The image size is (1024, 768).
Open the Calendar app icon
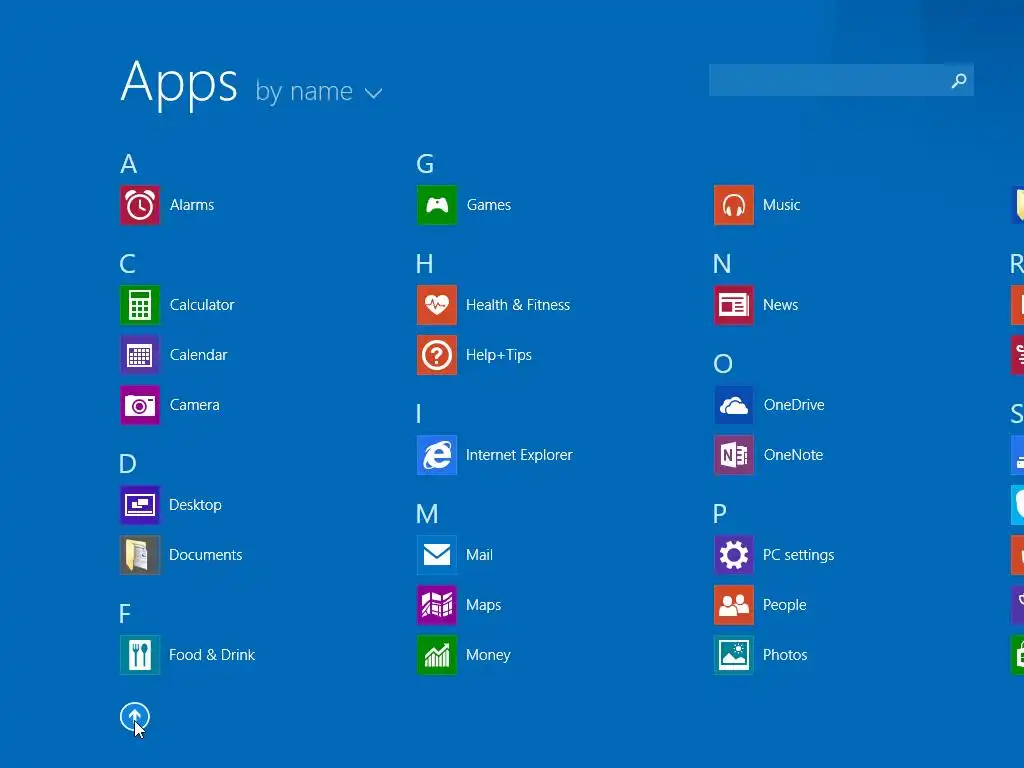click(140, 355)
